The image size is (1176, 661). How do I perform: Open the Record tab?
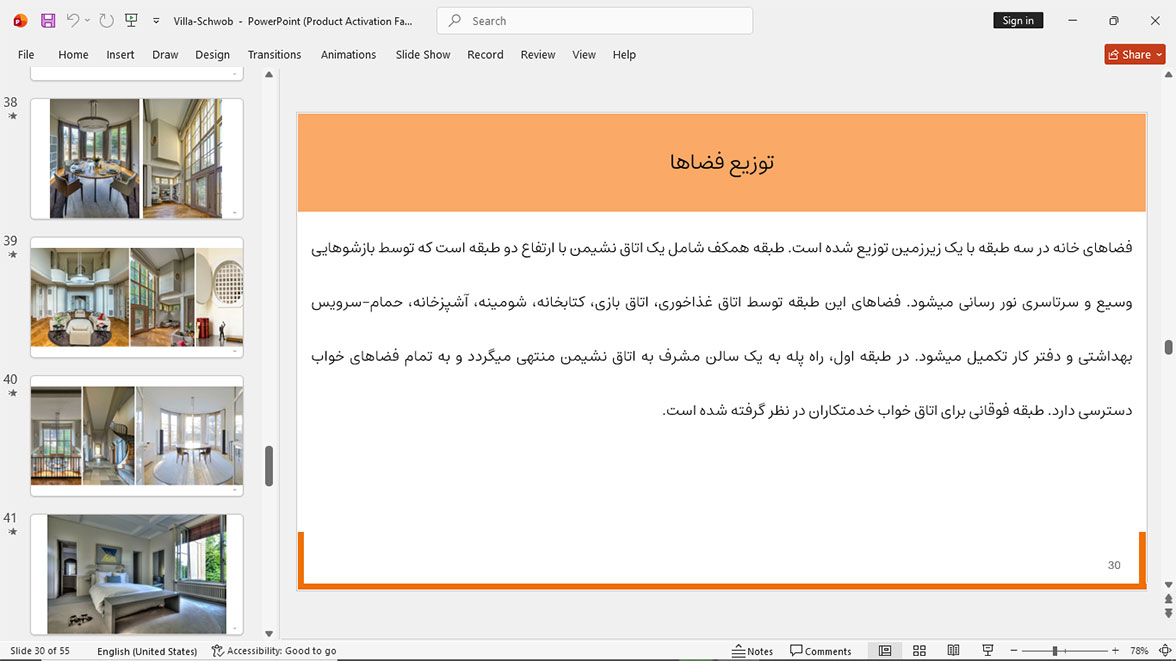pos(485,55)
